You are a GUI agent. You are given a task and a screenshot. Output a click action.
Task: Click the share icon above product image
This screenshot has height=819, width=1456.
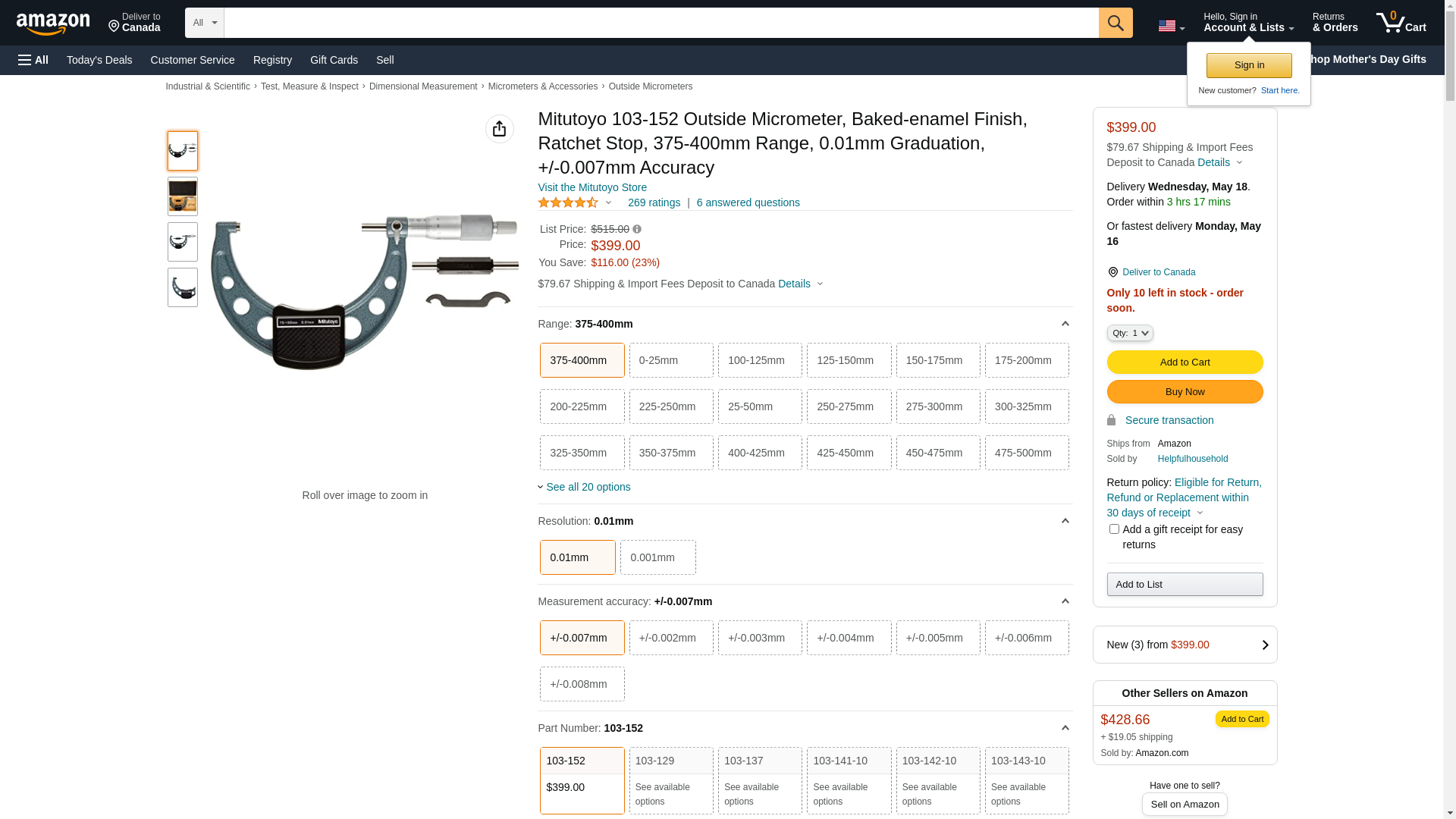(499, 129)
